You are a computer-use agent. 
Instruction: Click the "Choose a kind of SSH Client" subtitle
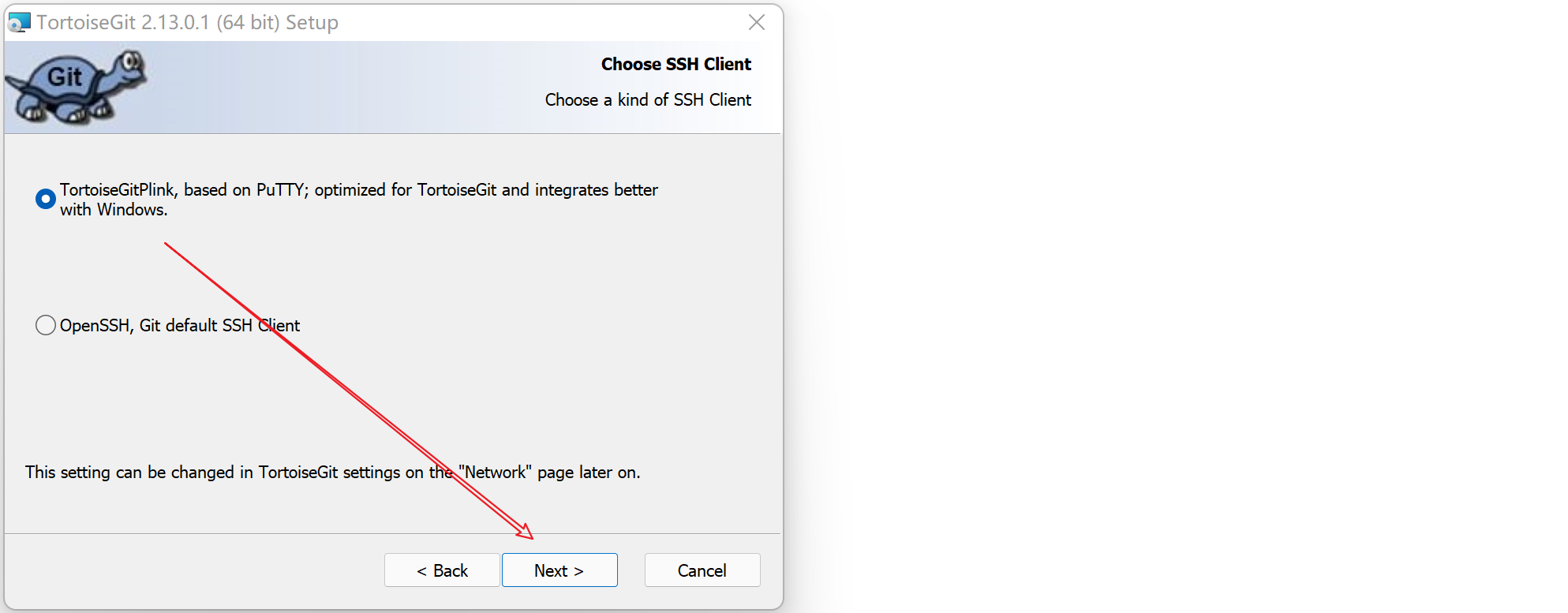[648, 100]
